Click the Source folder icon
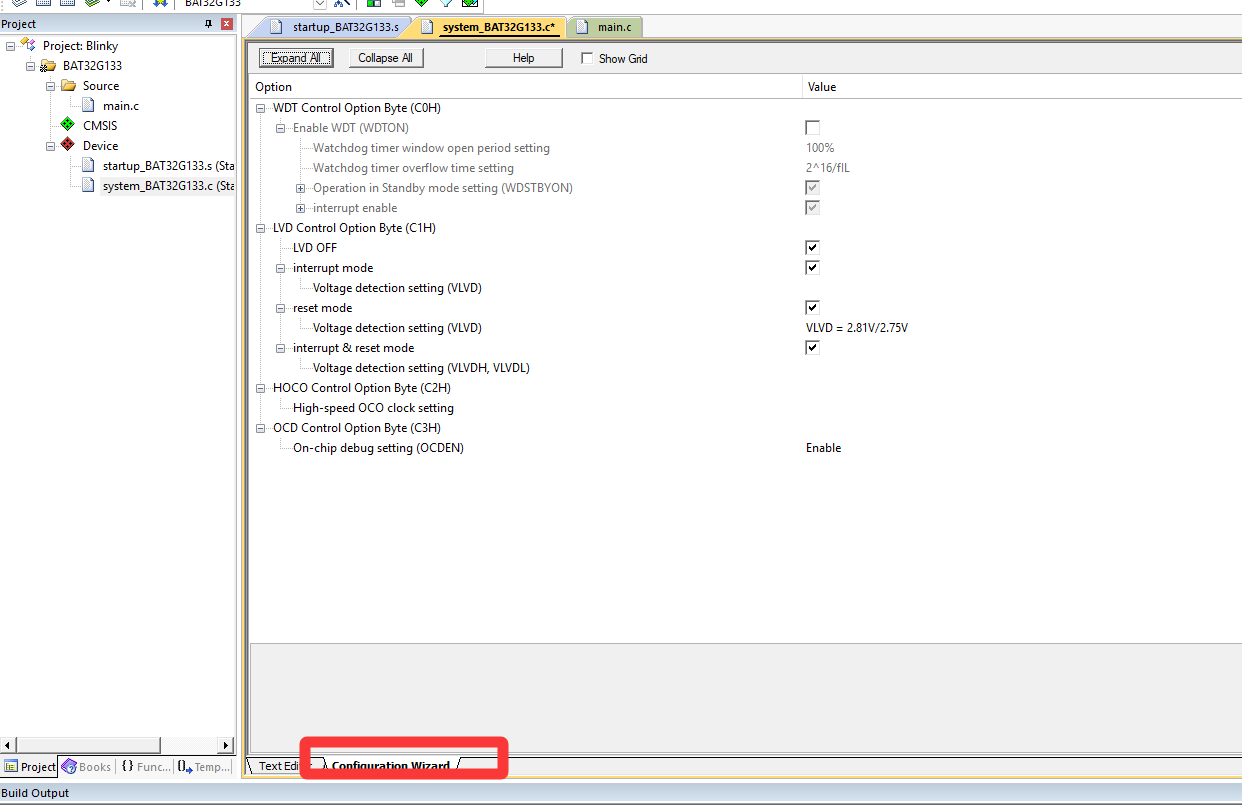Image resolution: width=1242 pixels, height=807 pixels. (x=68, y=86)
